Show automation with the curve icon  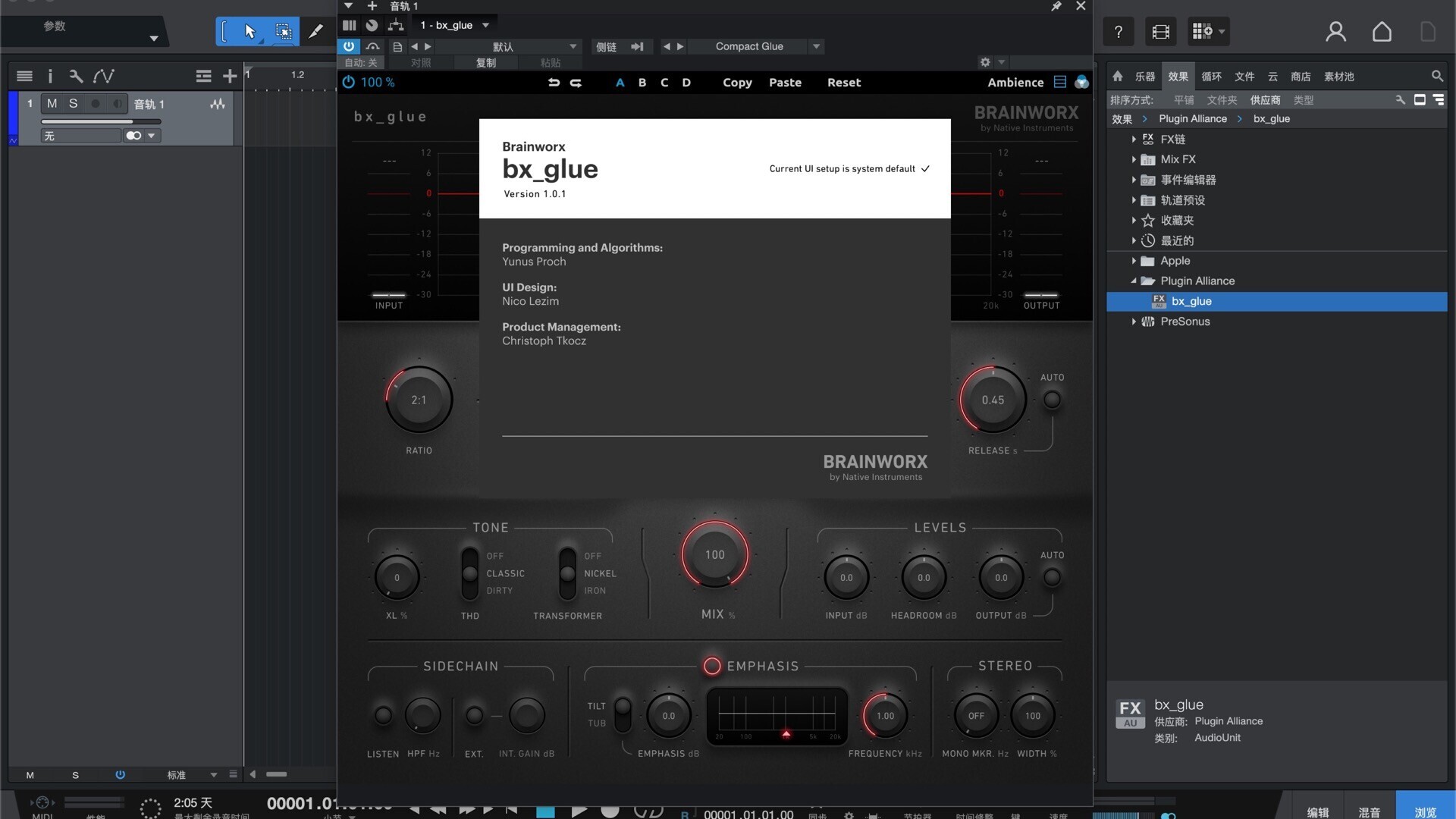coord(104,76)
